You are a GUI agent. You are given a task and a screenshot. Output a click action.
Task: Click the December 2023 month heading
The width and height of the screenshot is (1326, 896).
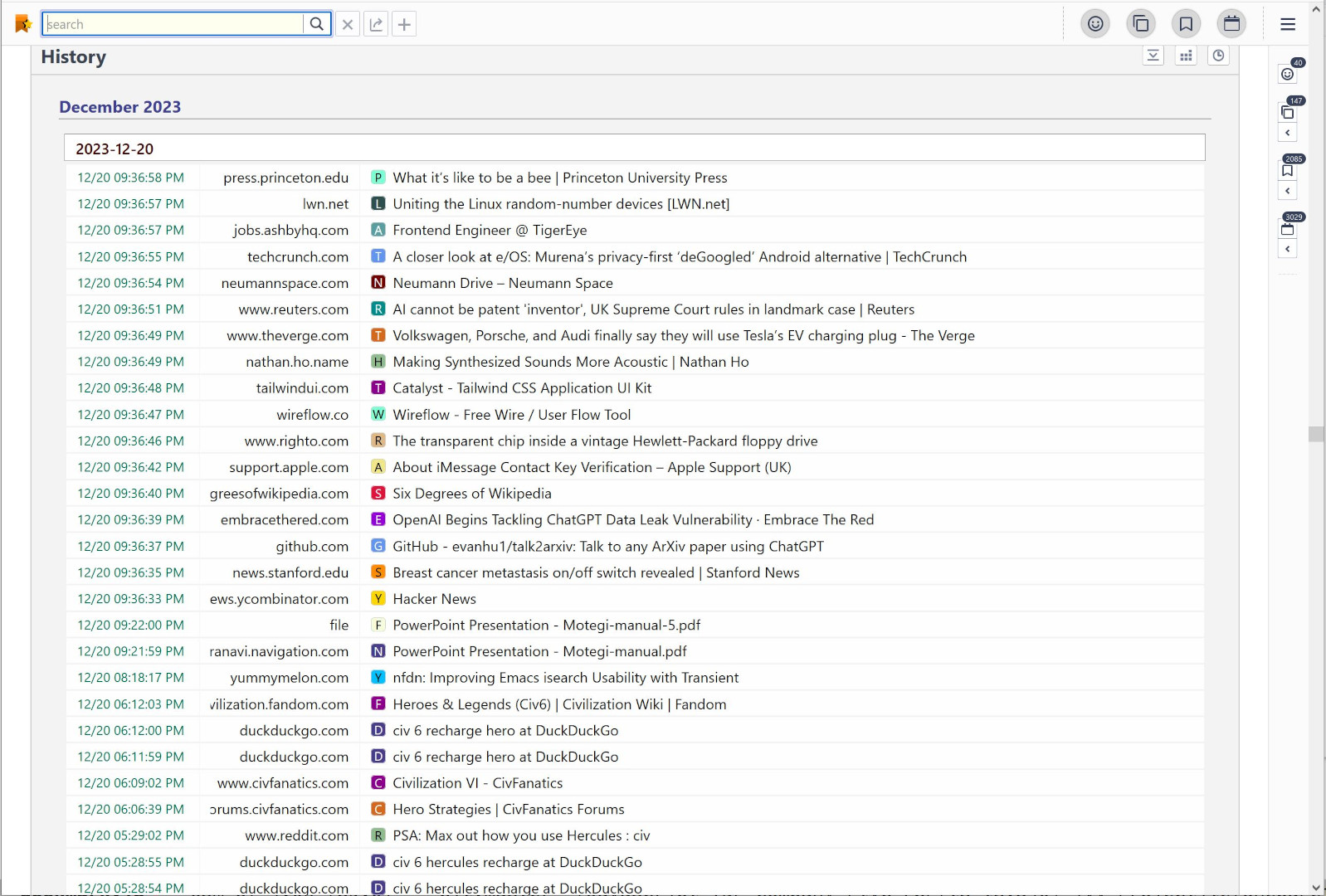click(x=120, y=107)
